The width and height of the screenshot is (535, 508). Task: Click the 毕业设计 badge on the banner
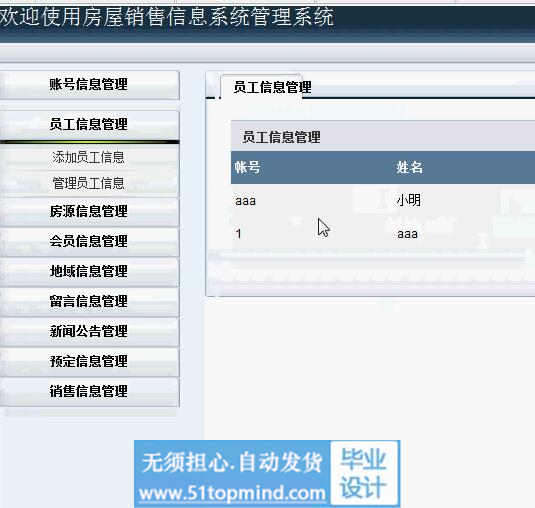pos(364,473)
